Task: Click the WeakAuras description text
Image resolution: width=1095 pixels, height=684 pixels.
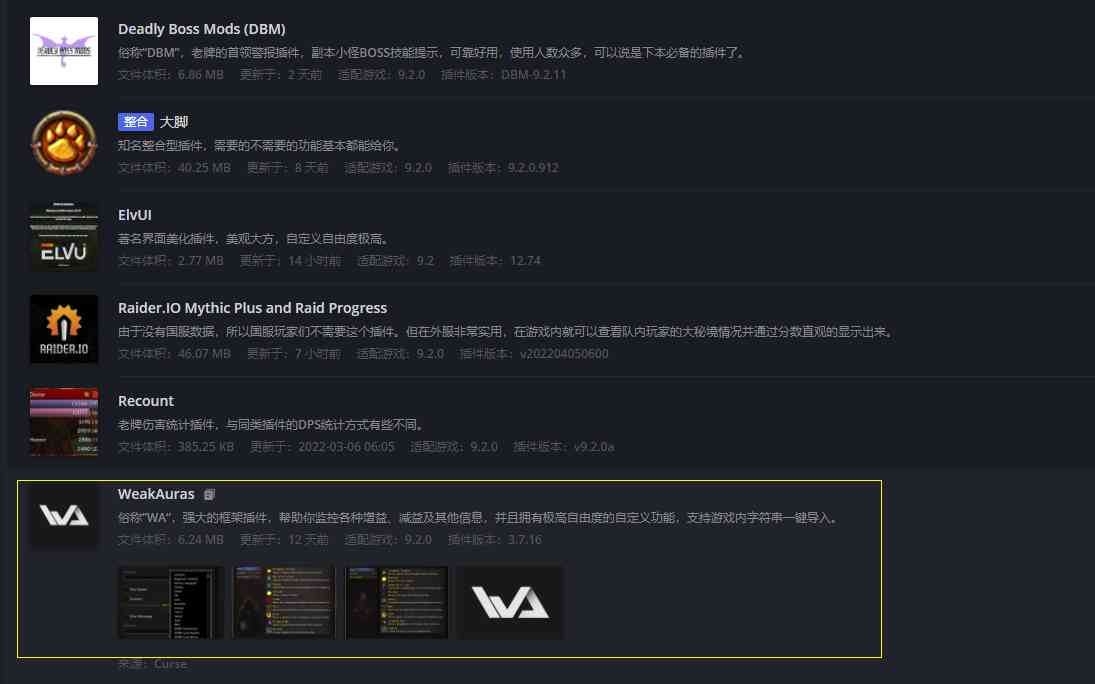Action: tap(478, 518)
